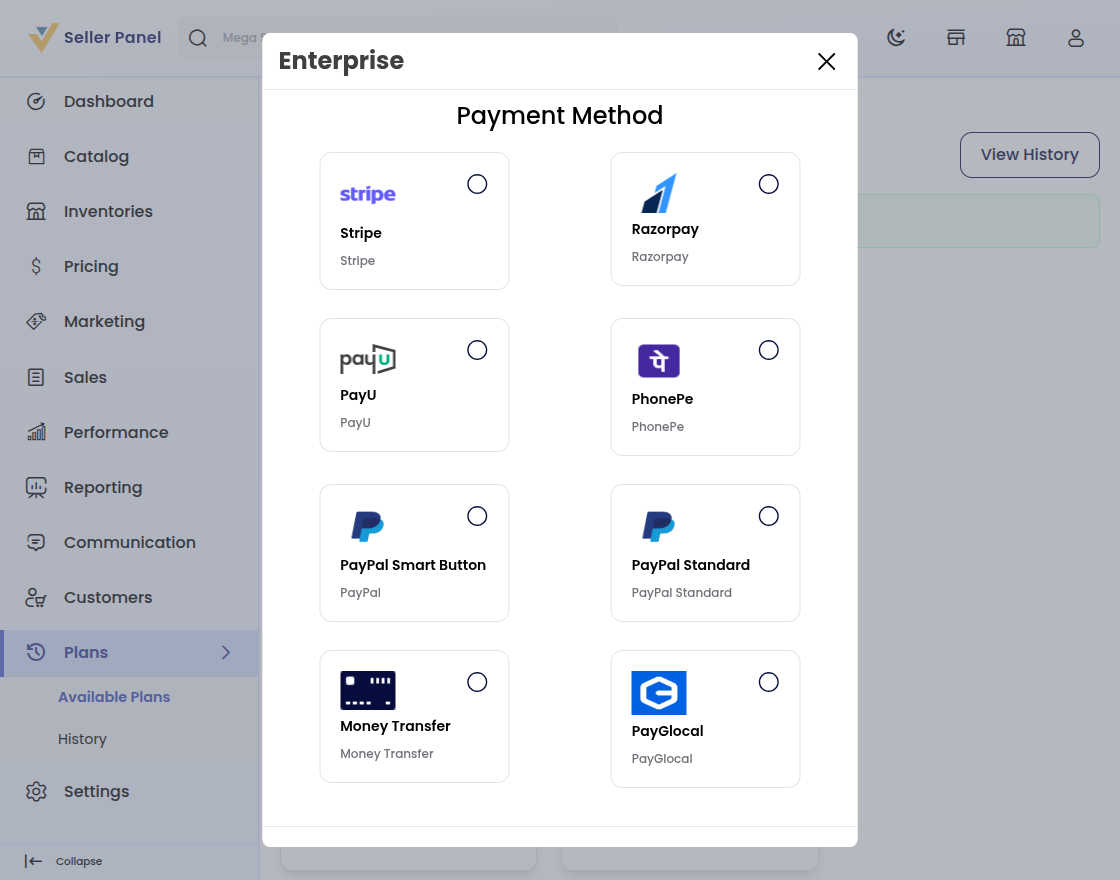Image resolution: width=1120 pixels, height=880 pixels.
Task: Click the Plans history clock icon
Action: (36, 652)
